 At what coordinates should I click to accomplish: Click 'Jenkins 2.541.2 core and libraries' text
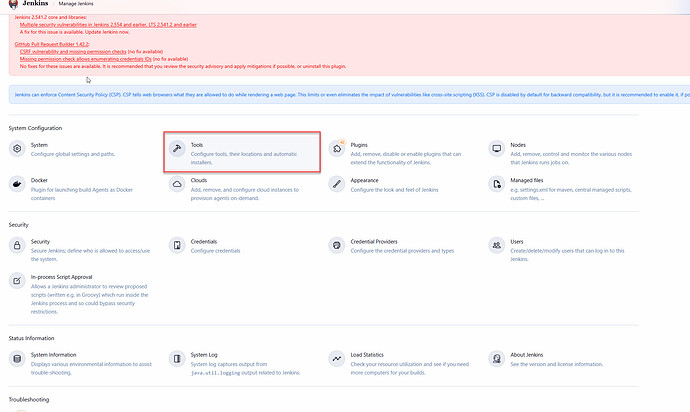point(51,17)
